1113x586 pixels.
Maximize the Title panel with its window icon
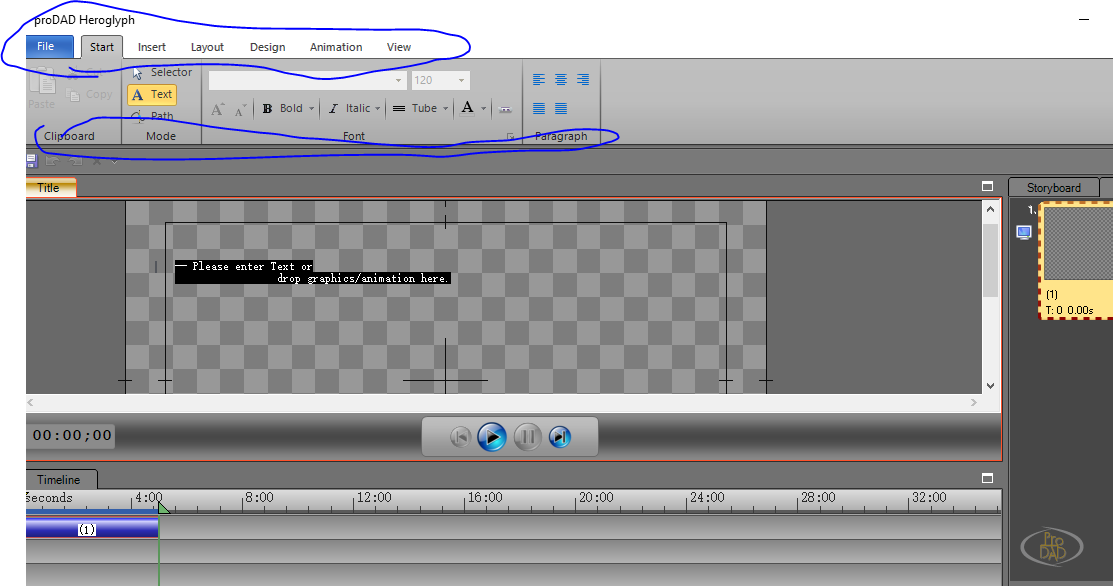tap(987, 186)
